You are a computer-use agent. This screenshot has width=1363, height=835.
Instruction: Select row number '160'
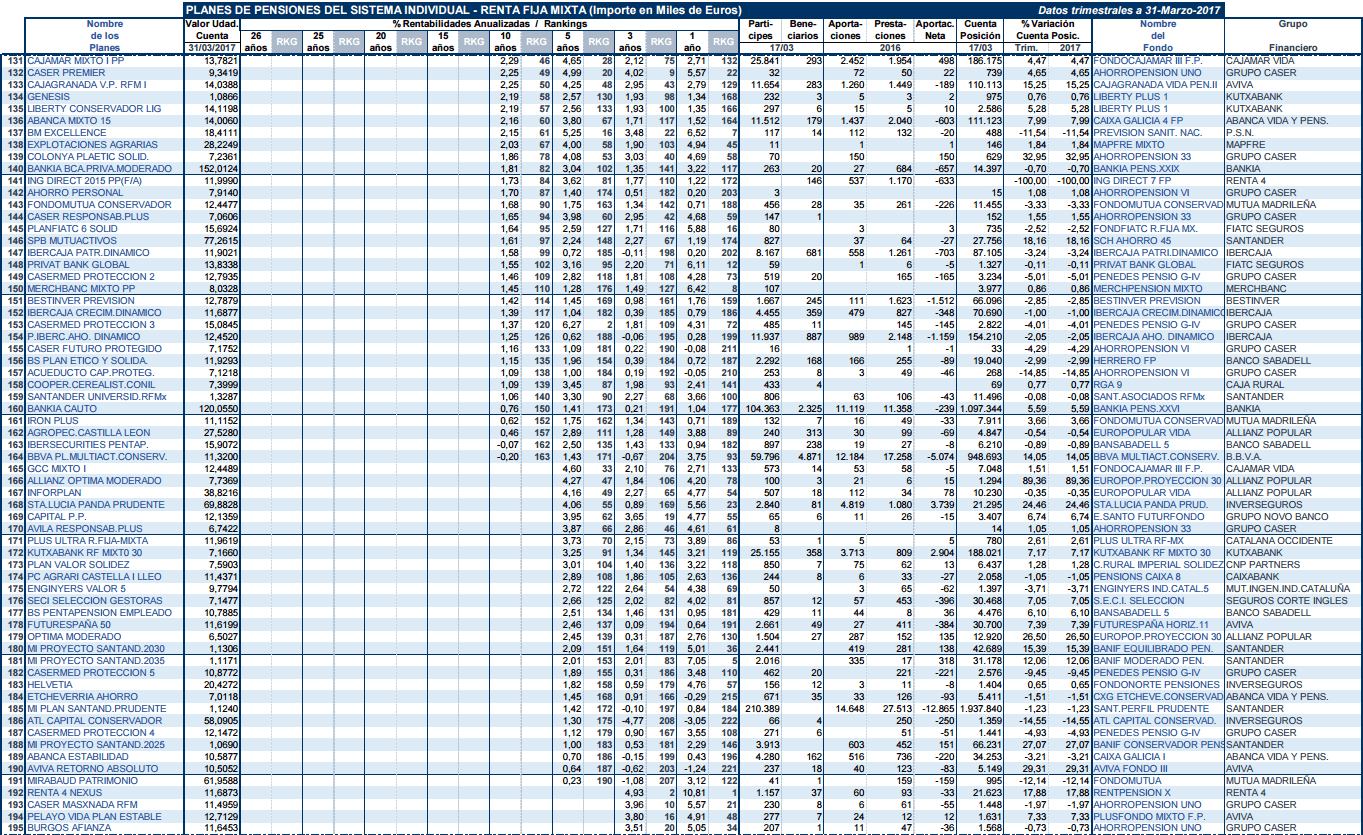[13, 409]
